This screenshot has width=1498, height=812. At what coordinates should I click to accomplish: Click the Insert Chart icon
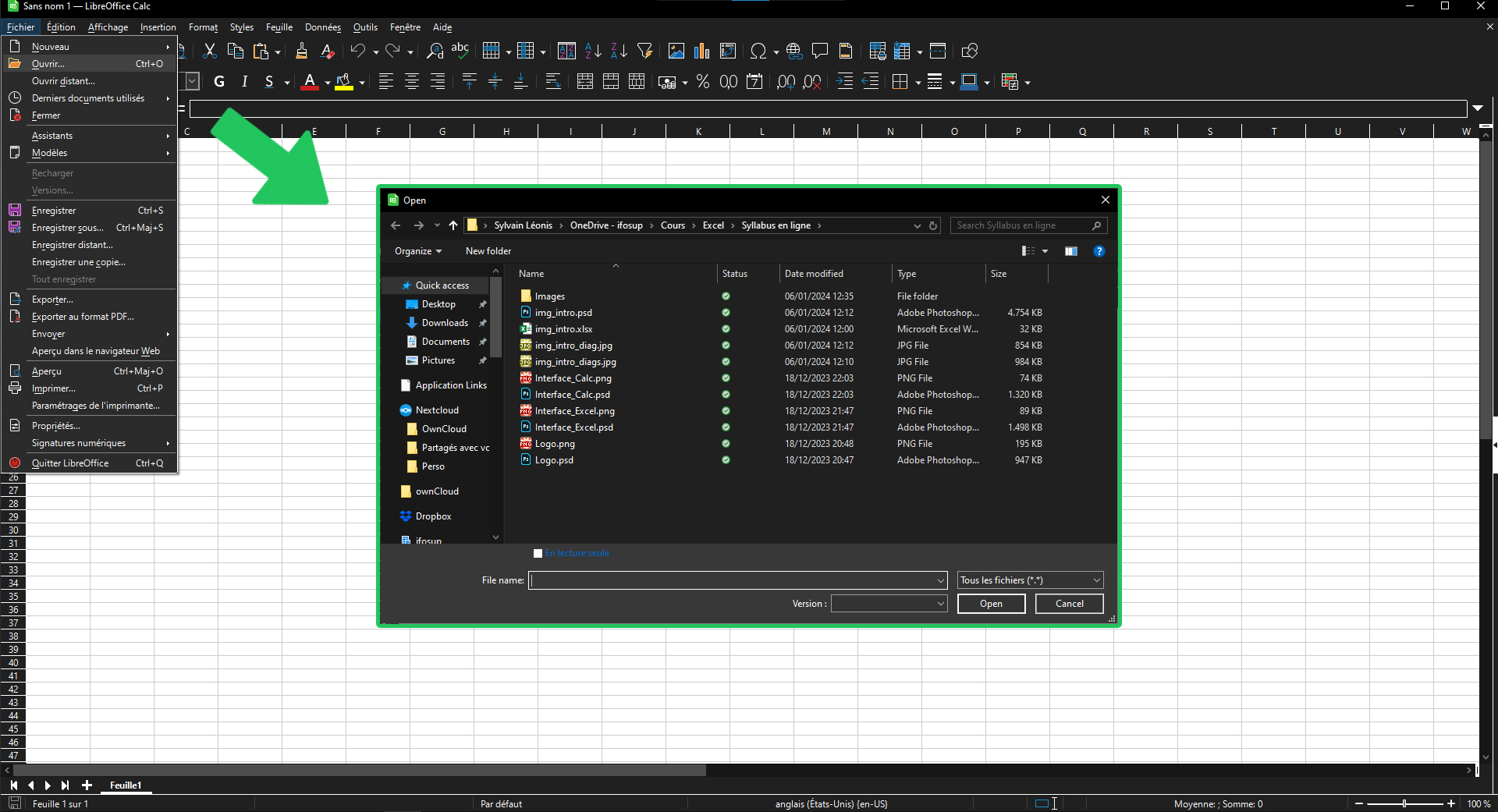click(x=702, y=51)
